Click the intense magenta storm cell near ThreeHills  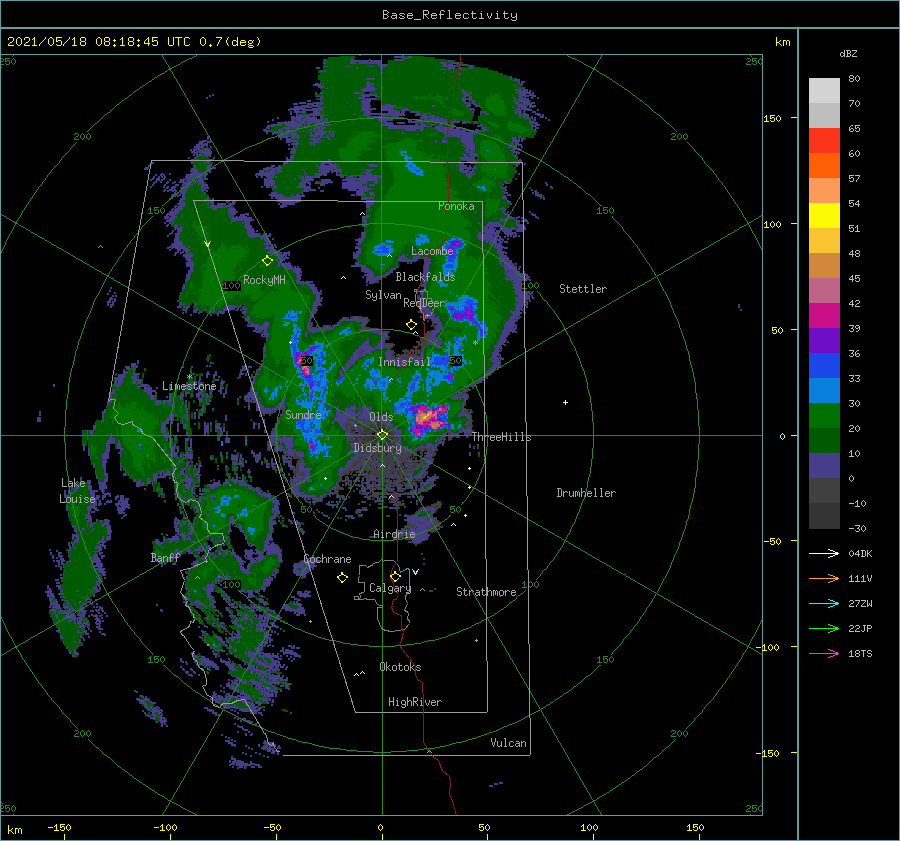(x=428, y=417)
